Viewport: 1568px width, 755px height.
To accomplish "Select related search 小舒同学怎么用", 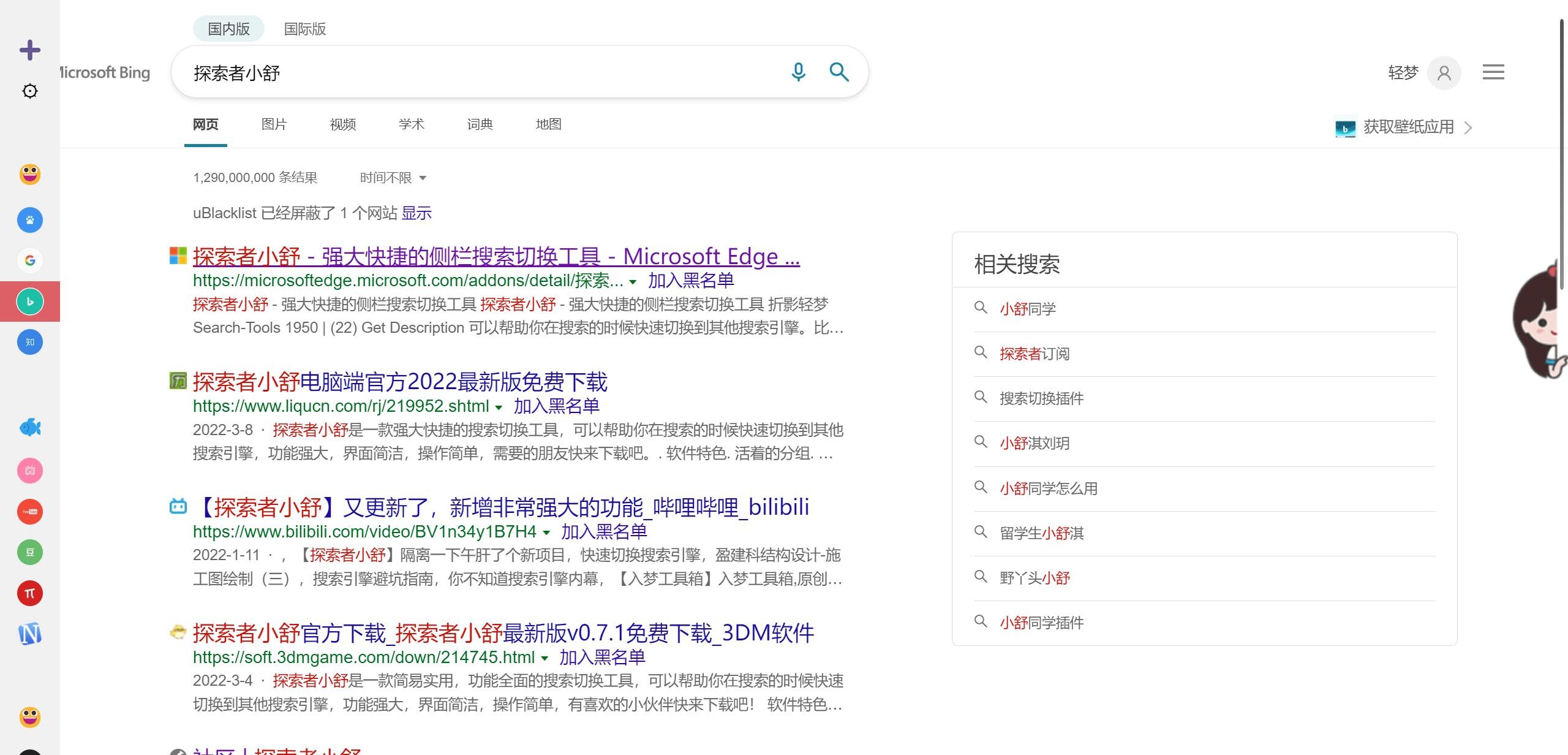I will pyautogui.click(x=1049, y=488).
